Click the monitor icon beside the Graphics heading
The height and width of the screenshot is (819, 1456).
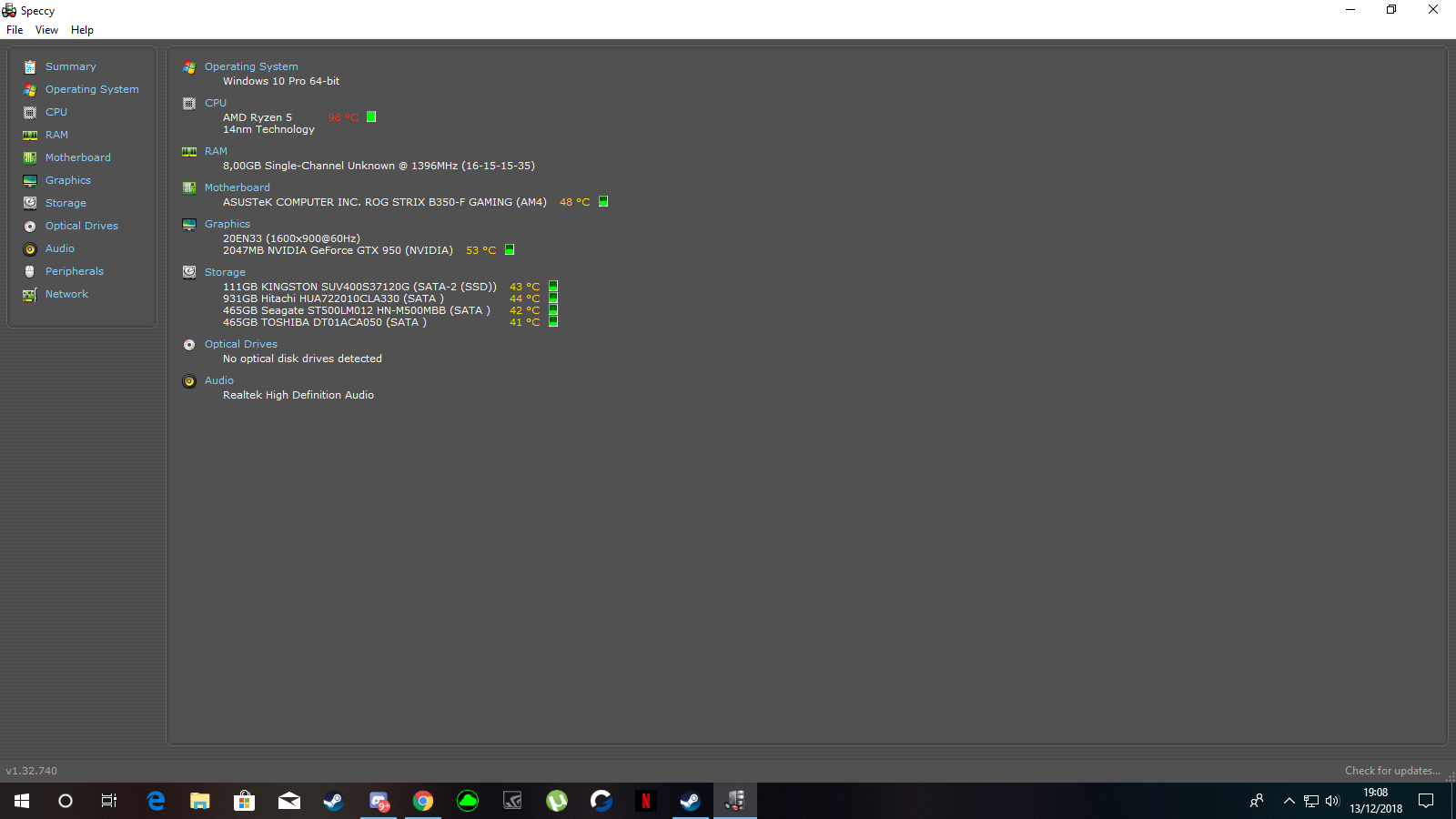[189, 224]
